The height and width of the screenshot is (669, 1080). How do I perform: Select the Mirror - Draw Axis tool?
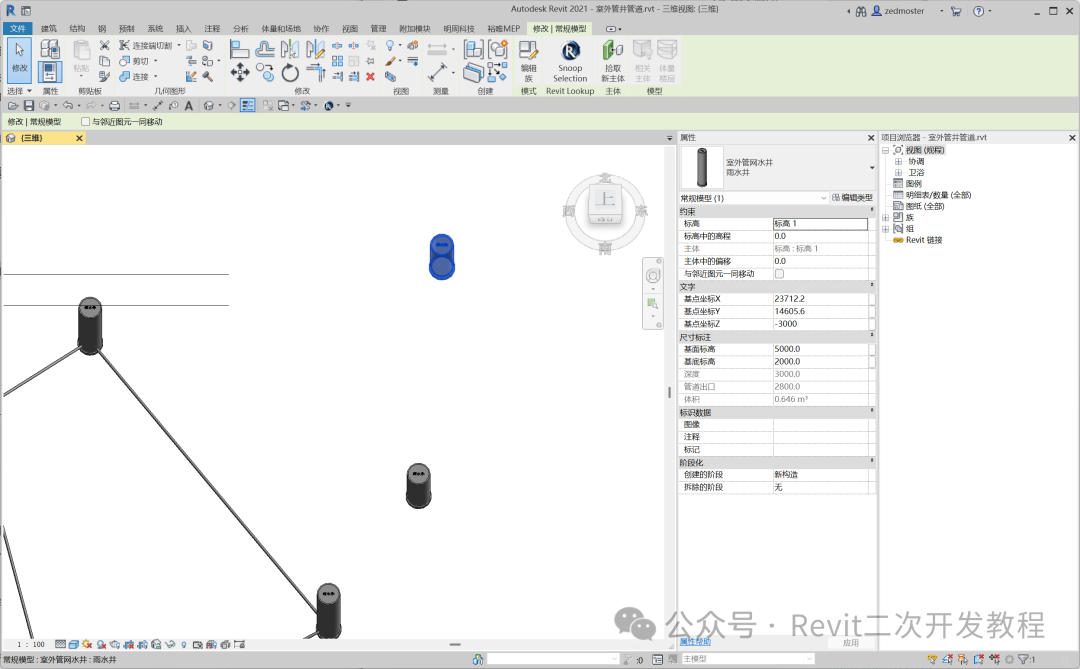pos(315,49)
